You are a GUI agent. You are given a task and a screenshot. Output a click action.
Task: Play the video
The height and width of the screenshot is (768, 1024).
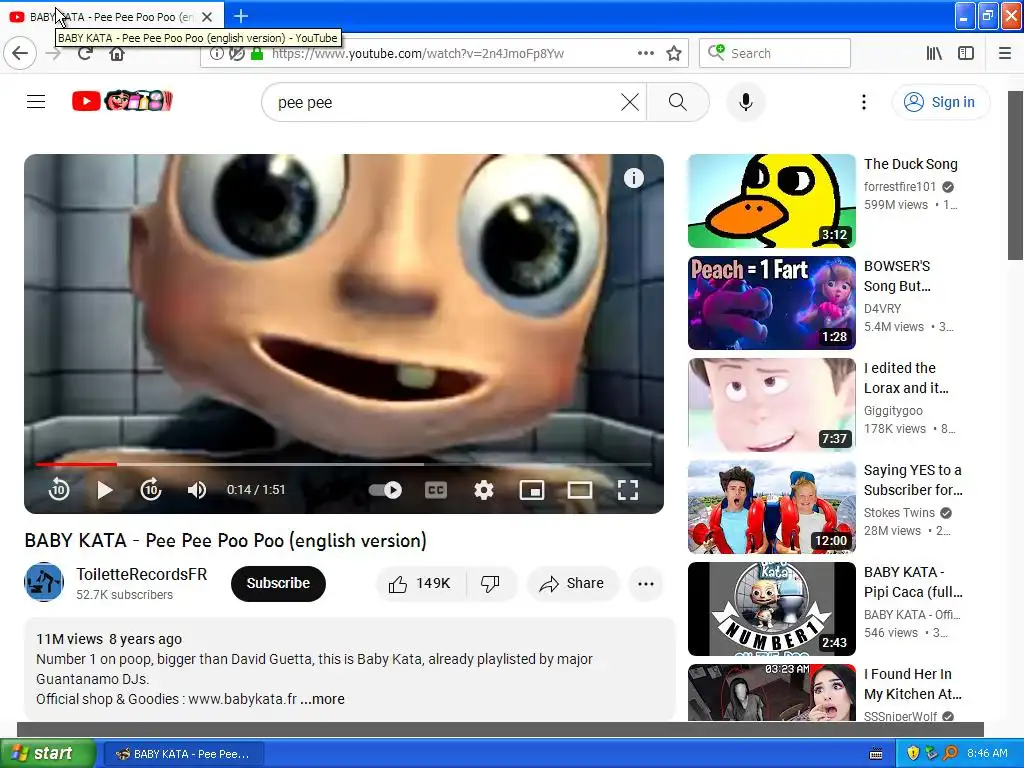[104, 490]
